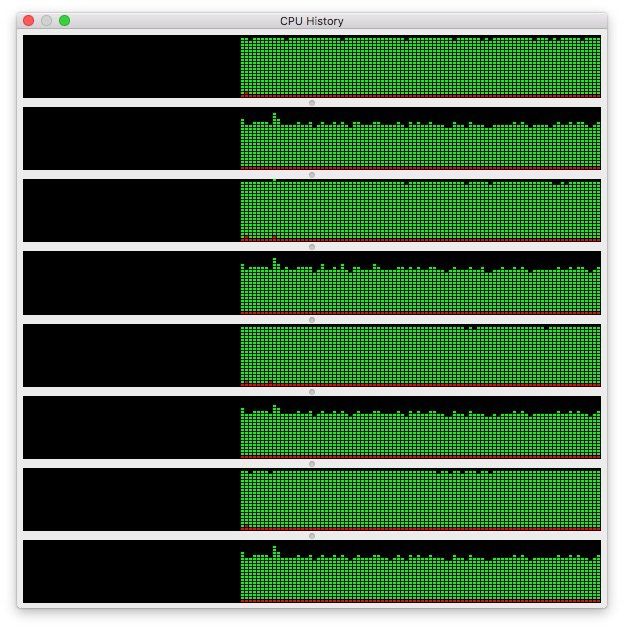Image resolution: width=624 pixels, height=629 pixels.
Task: Select the eighth CPU core history graph at bottom
Action: click(312, 572)
